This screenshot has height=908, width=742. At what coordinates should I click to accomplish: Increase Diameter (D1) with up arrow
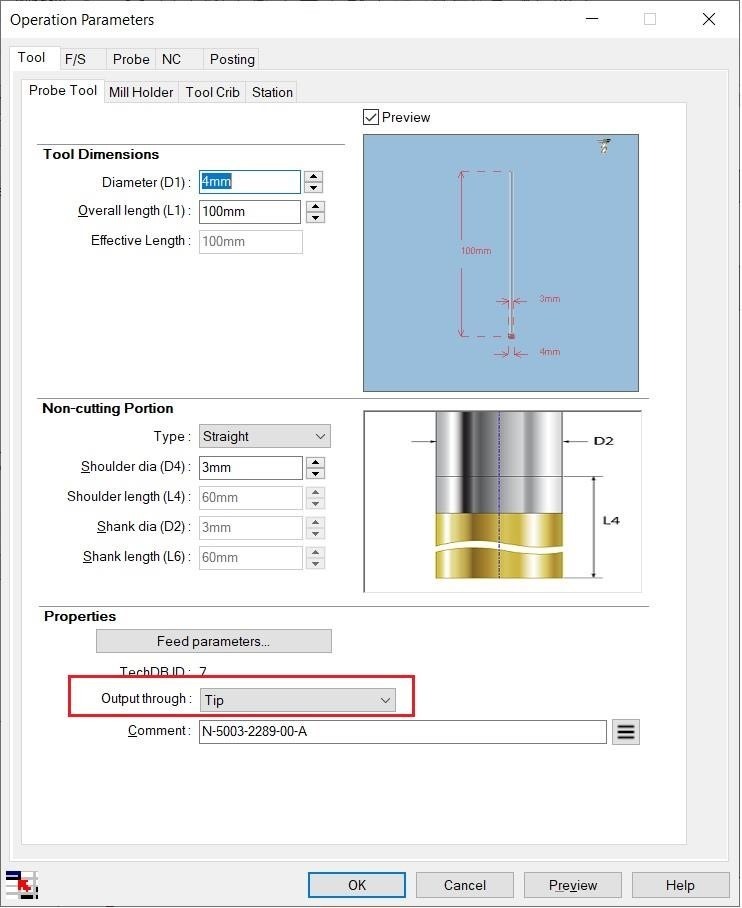313,177
